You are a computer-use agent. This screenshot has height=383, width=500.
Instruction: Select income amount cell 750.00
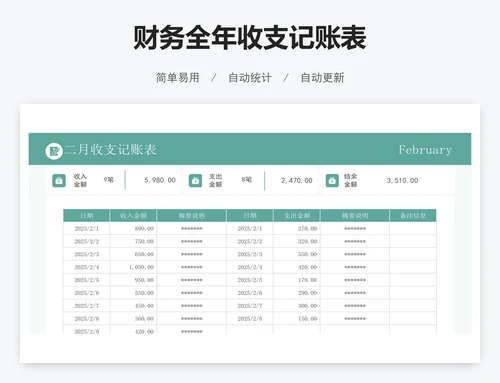pos(133,241)
